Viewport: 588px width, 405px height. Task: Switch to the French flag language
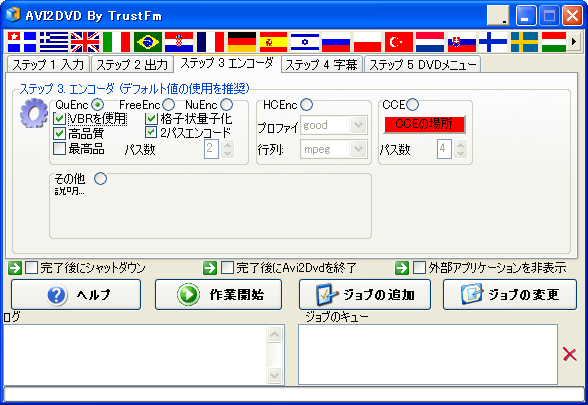210,42
